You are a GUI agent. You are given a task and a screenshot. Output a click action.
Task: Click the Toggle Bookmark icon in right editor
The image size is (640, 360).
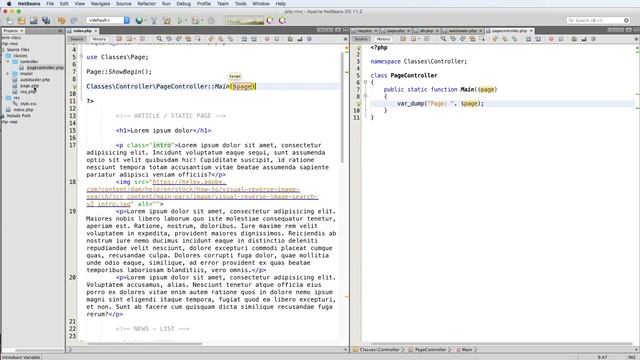pyautogui.click(x=515, y=39)
